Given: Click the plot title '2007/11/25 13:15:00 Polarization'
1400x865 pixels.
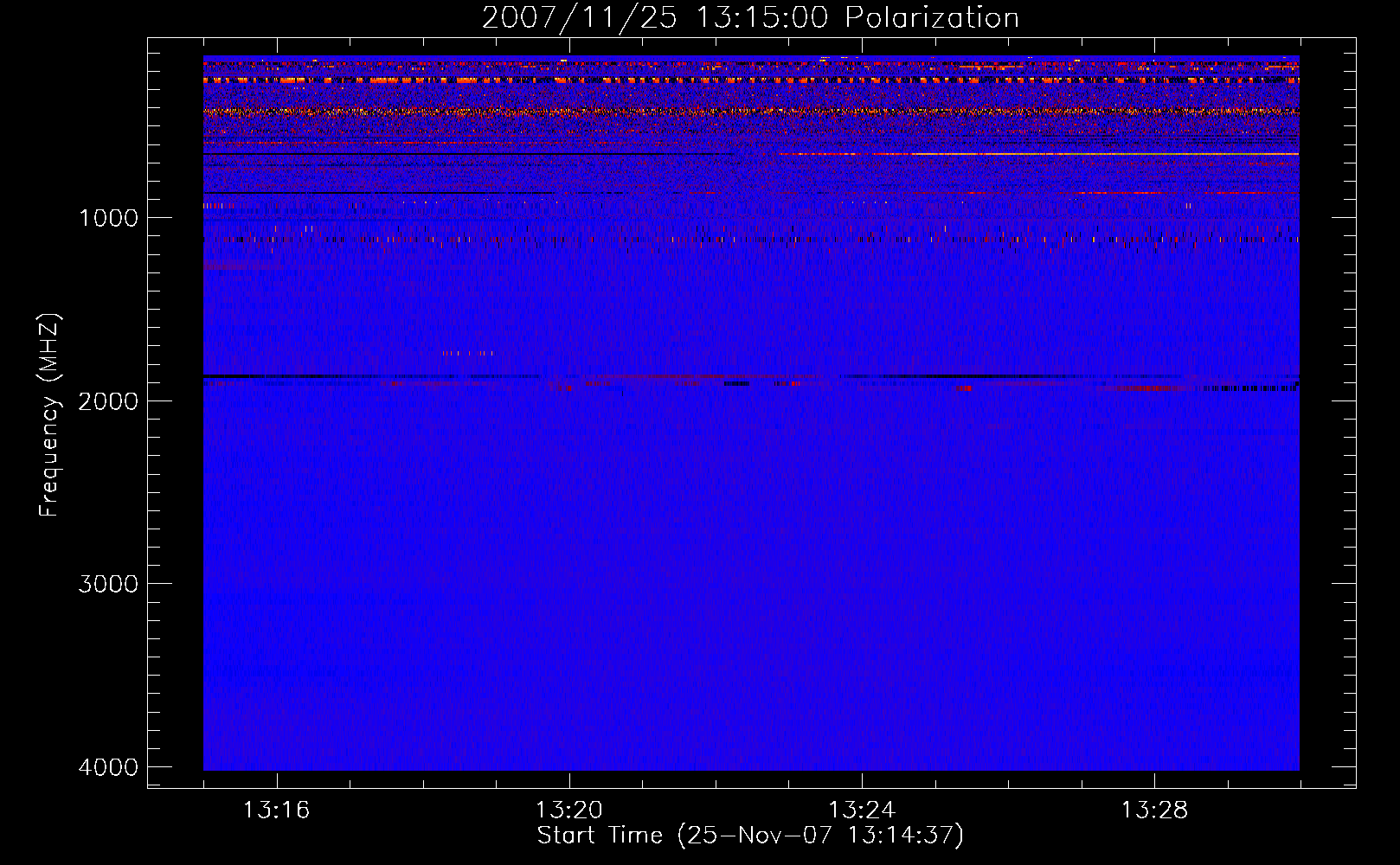Looking at the screenshot, I should [750, 18].
